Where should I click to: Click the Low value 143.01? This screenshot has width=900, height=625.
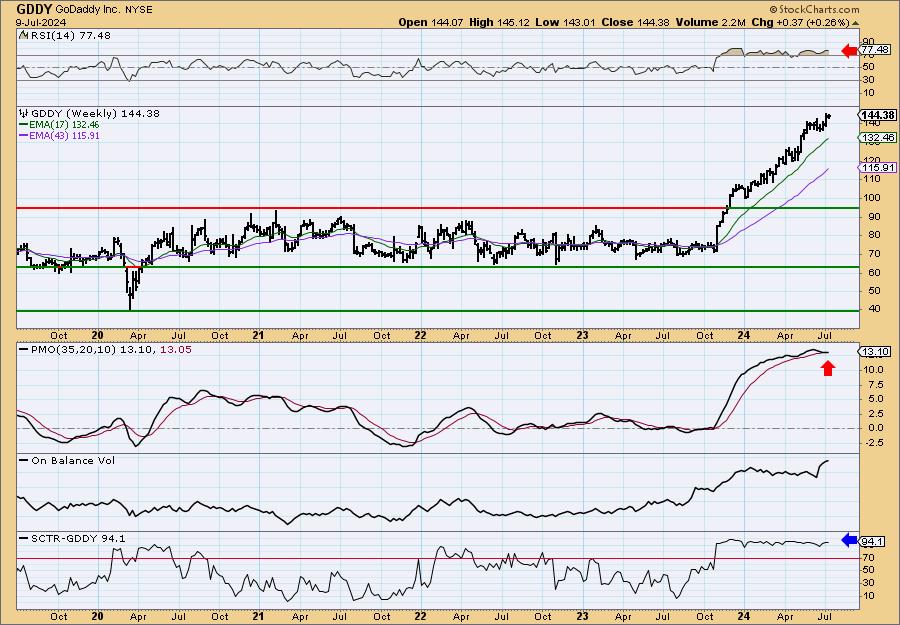578,22
